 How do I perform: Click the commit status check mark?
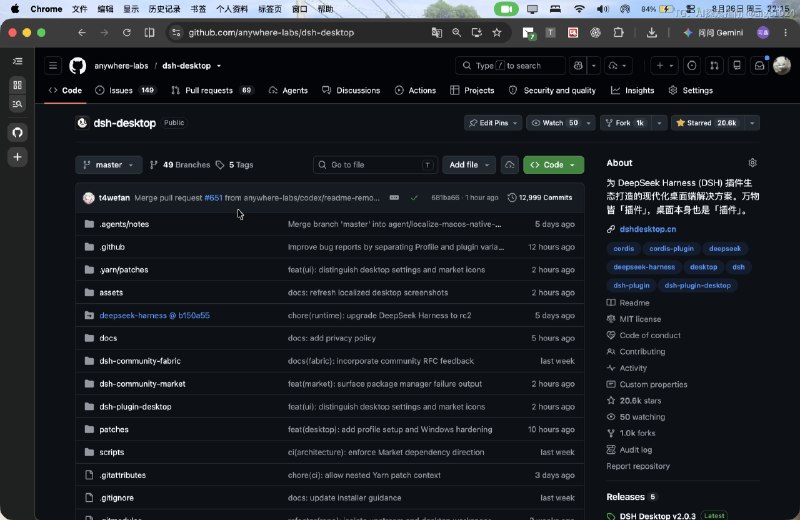point(414,197)
